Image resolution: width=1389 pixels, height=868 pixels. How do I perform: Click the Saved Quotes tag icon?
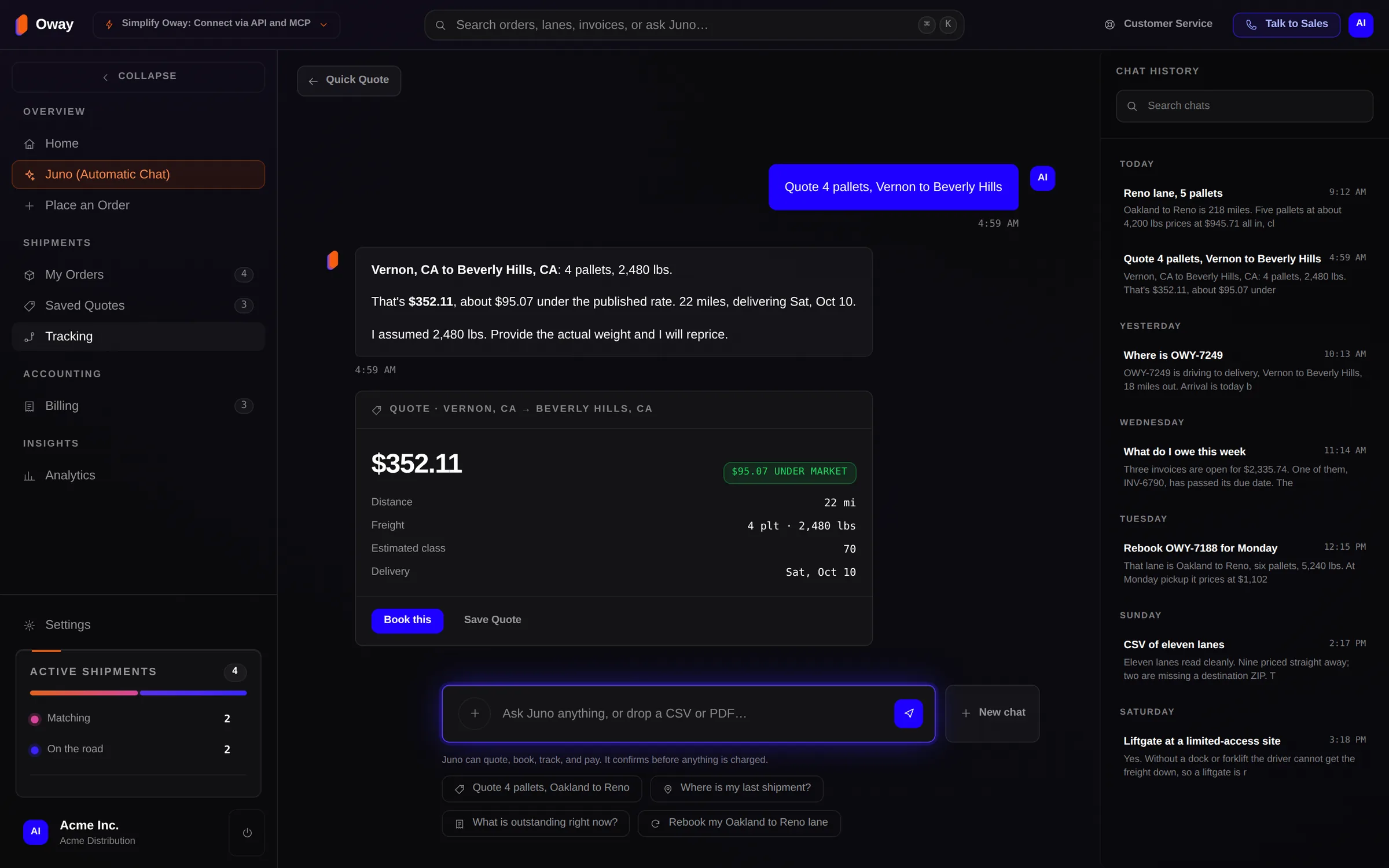[30, 306]
